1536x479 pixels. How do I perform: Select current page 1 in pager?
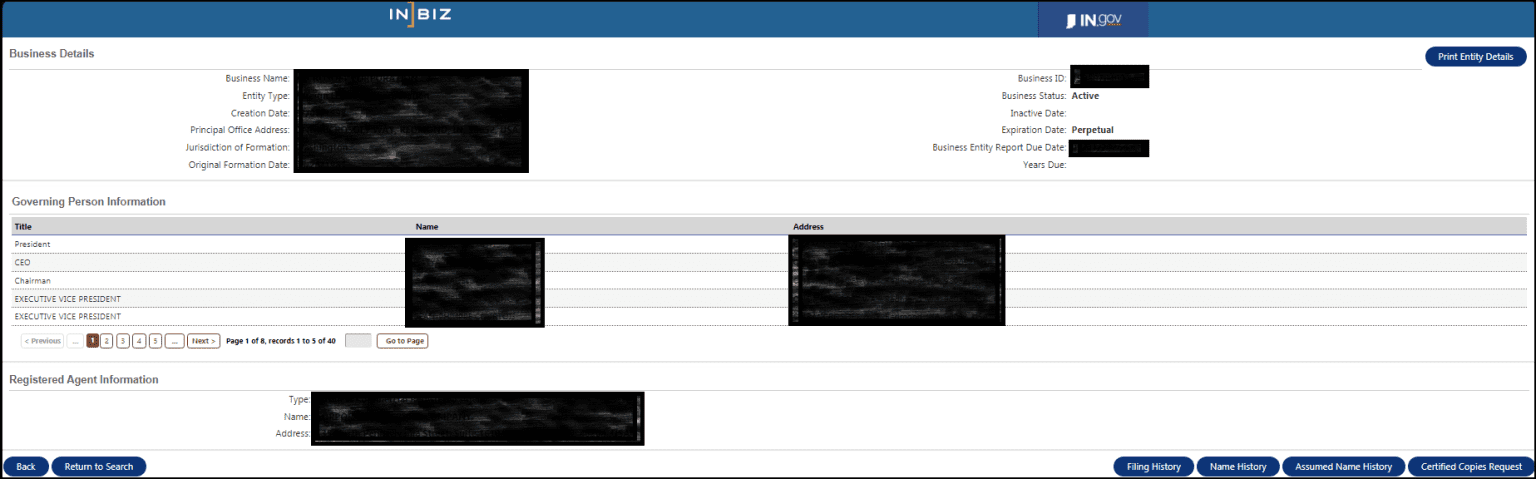pos(92,341)
